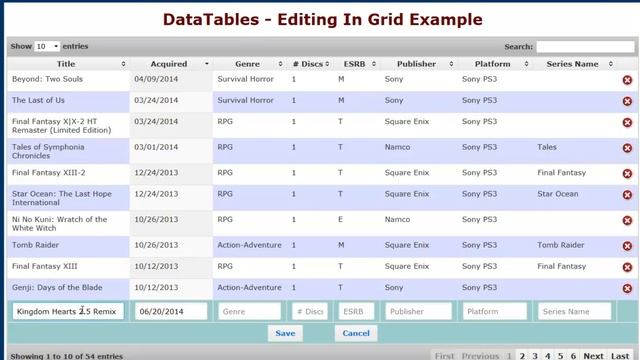
Task: Remove the Final Fantasy XIII row (10/12/2013)
Action: point(627,267)
